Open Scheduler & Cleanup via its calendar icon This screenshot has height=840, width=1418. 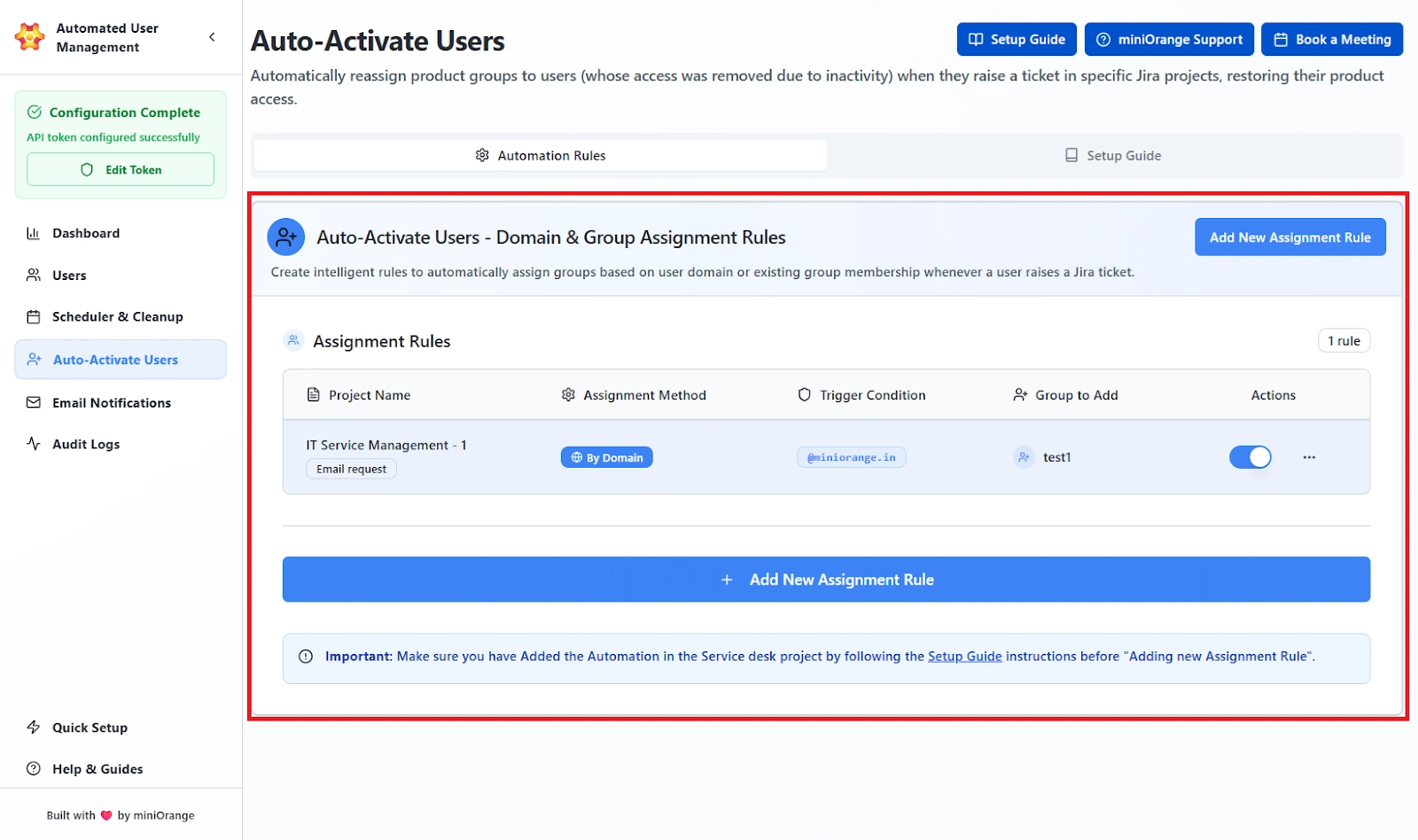[x=34, y=316]
